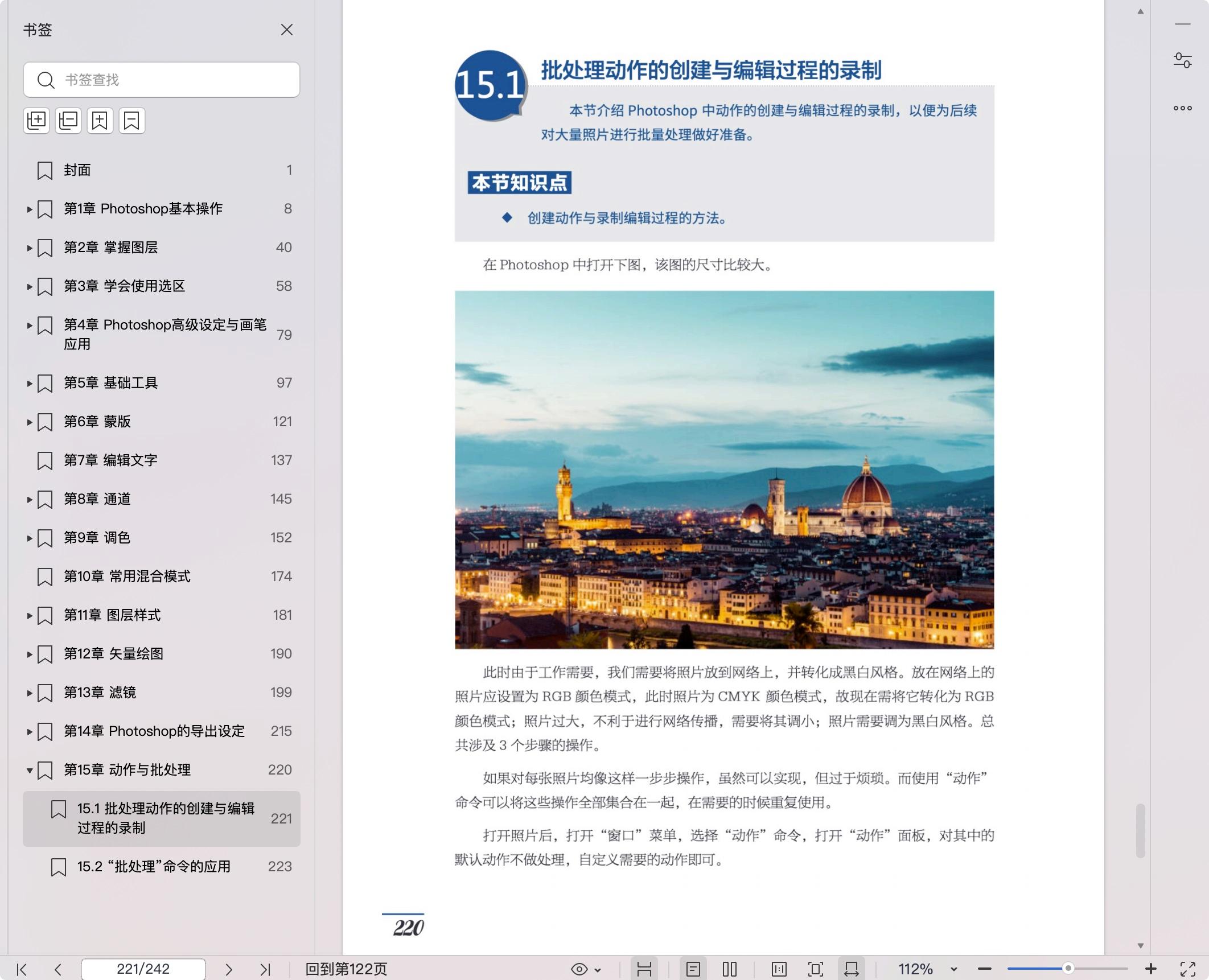
Task: Go to first page
Action: point(22,969)
